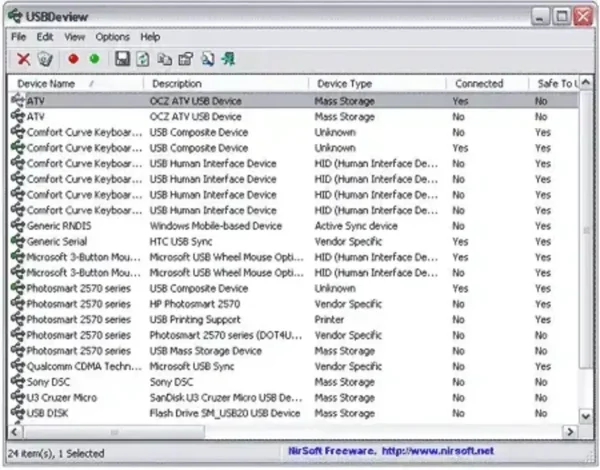The width and height of the screenshot is (600, 470).
Task: Click the red dot disable device icon
Action: (x=73, y=59)
